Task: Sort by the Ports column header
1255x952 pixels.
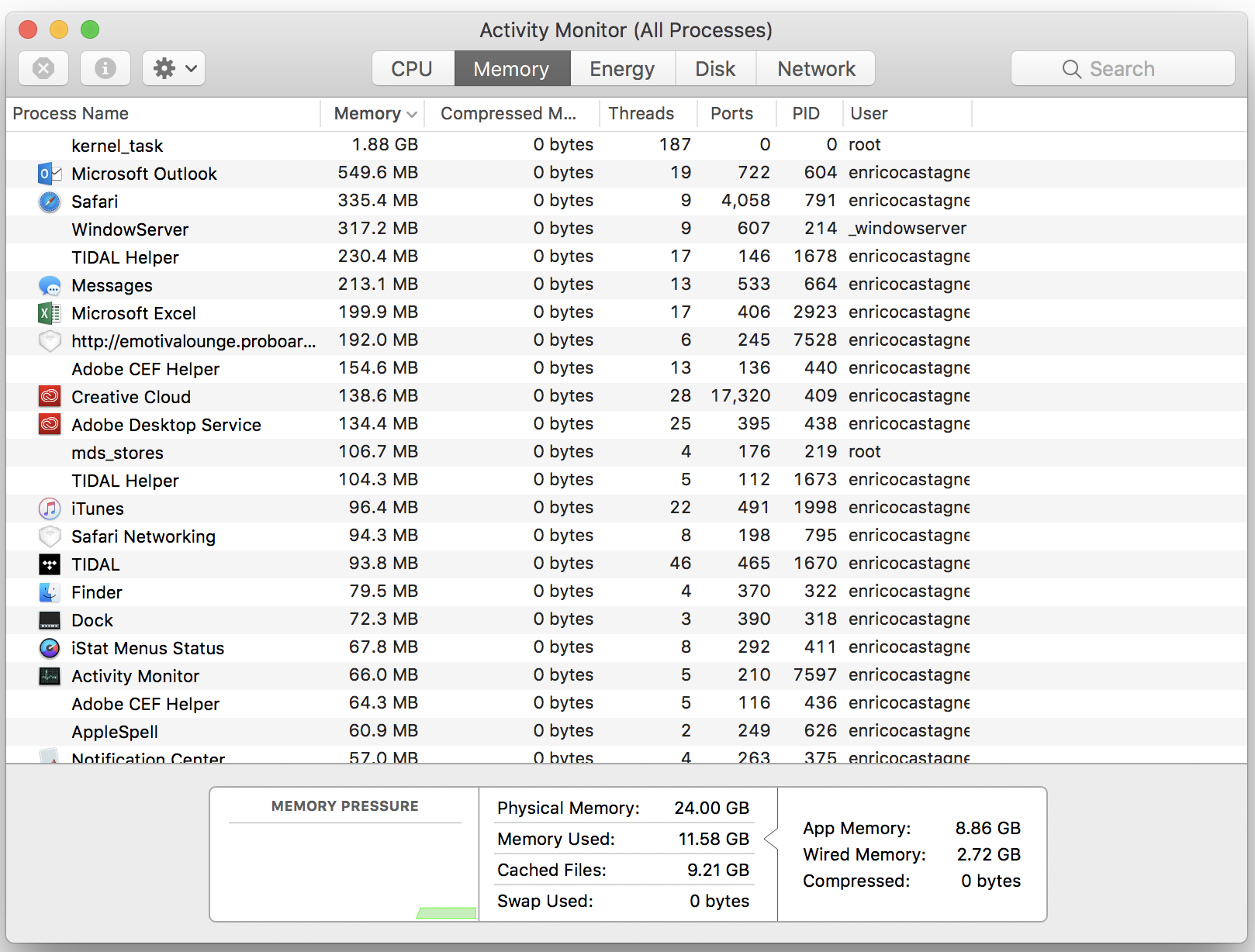Action: point(737,113)
